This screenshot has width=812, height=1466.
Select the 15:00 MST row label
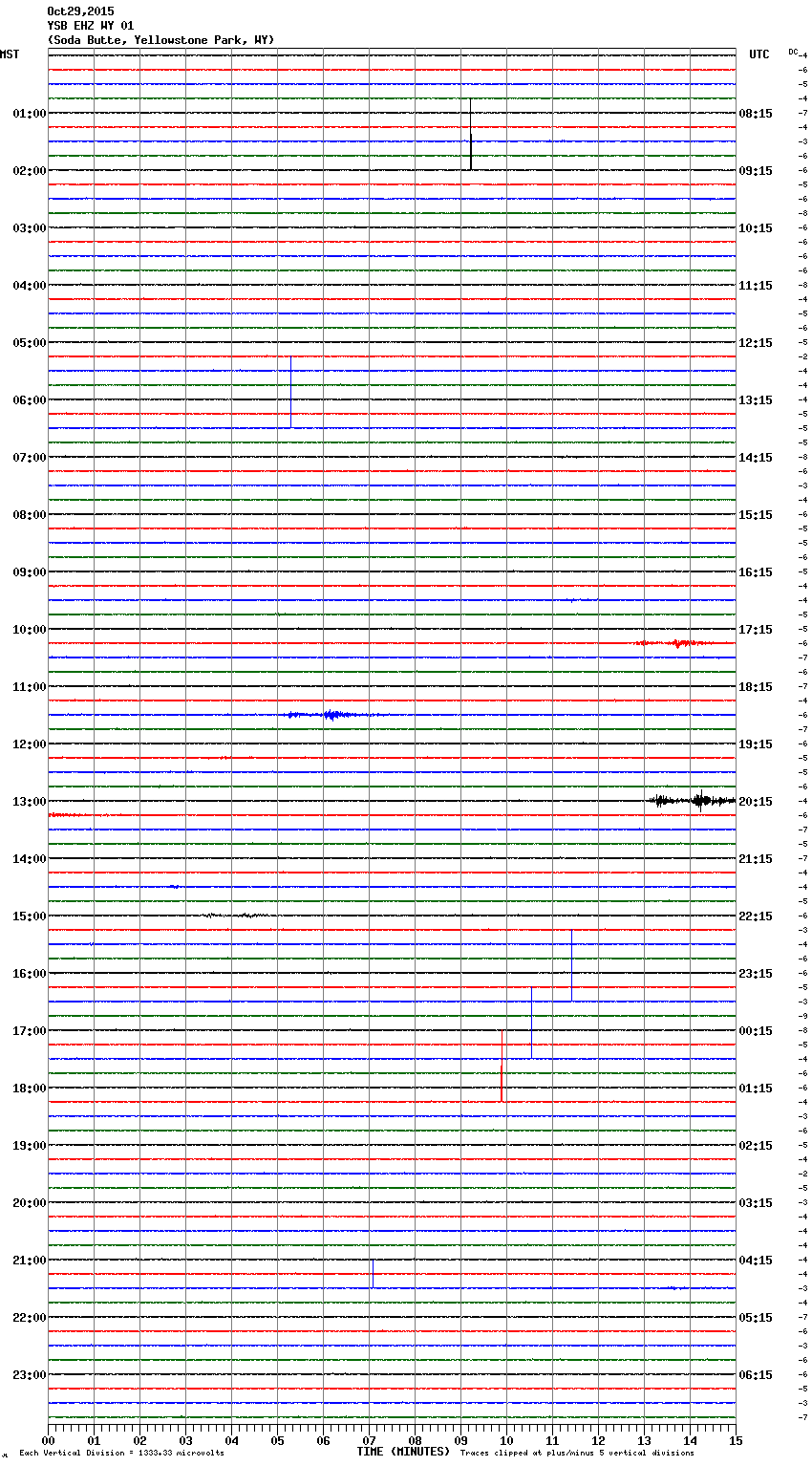pyautogui.click(x=30, y=916)
